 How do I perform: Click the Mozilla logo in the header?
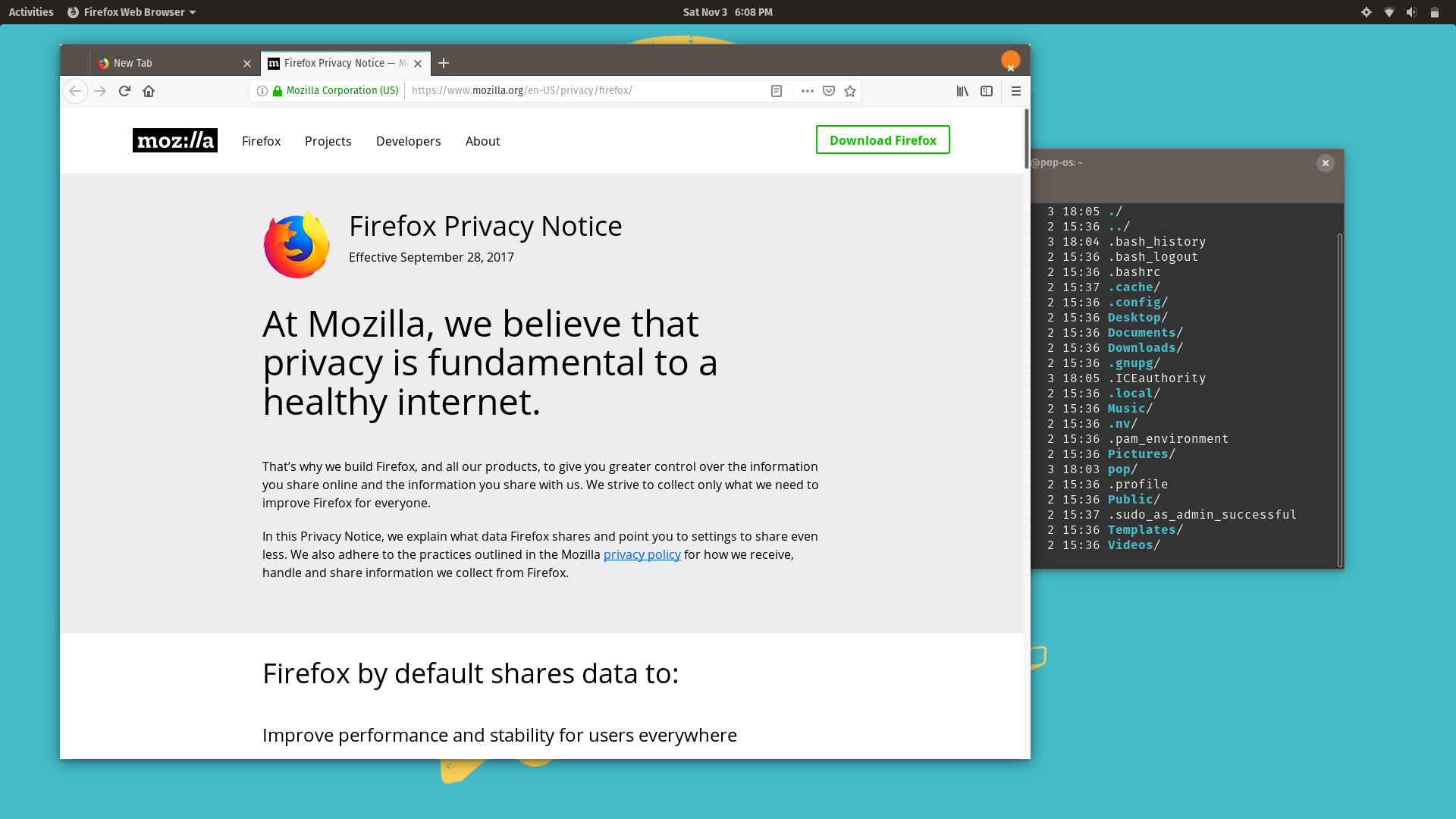pos(174,140)
